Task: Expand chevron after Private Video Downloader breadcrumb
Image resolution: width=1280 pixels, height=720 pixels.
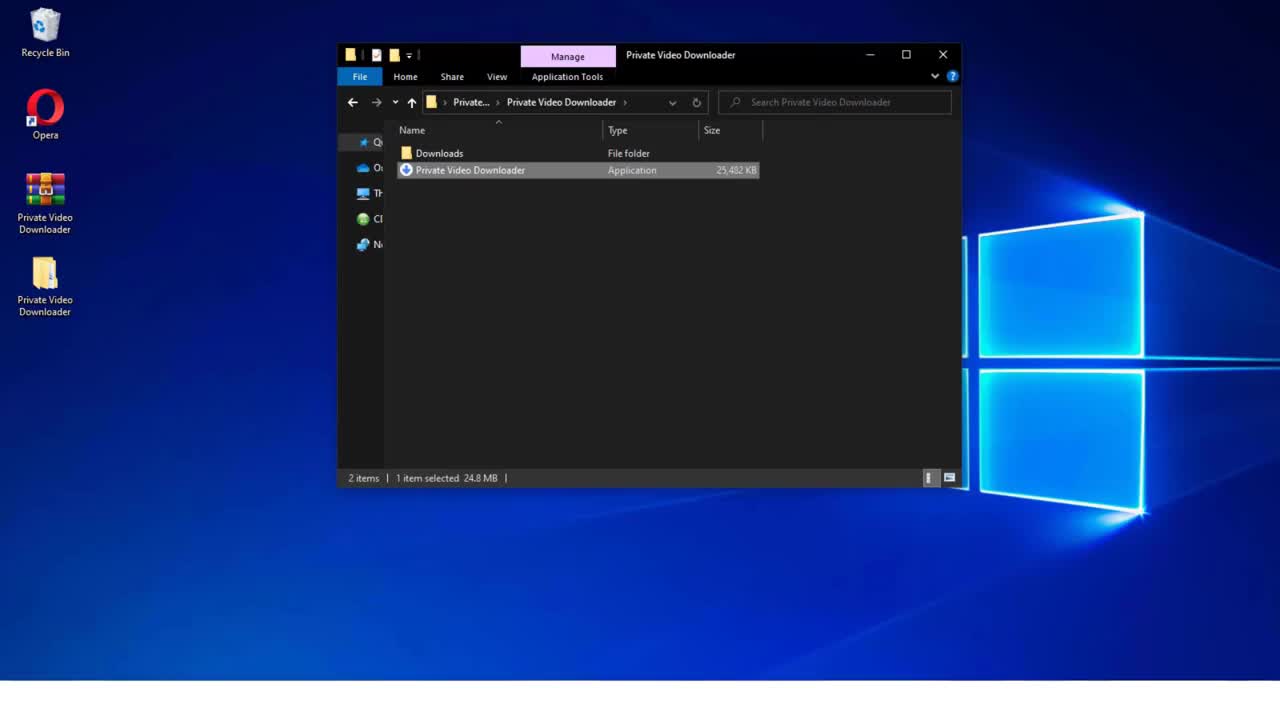Action: click(626, 102)
